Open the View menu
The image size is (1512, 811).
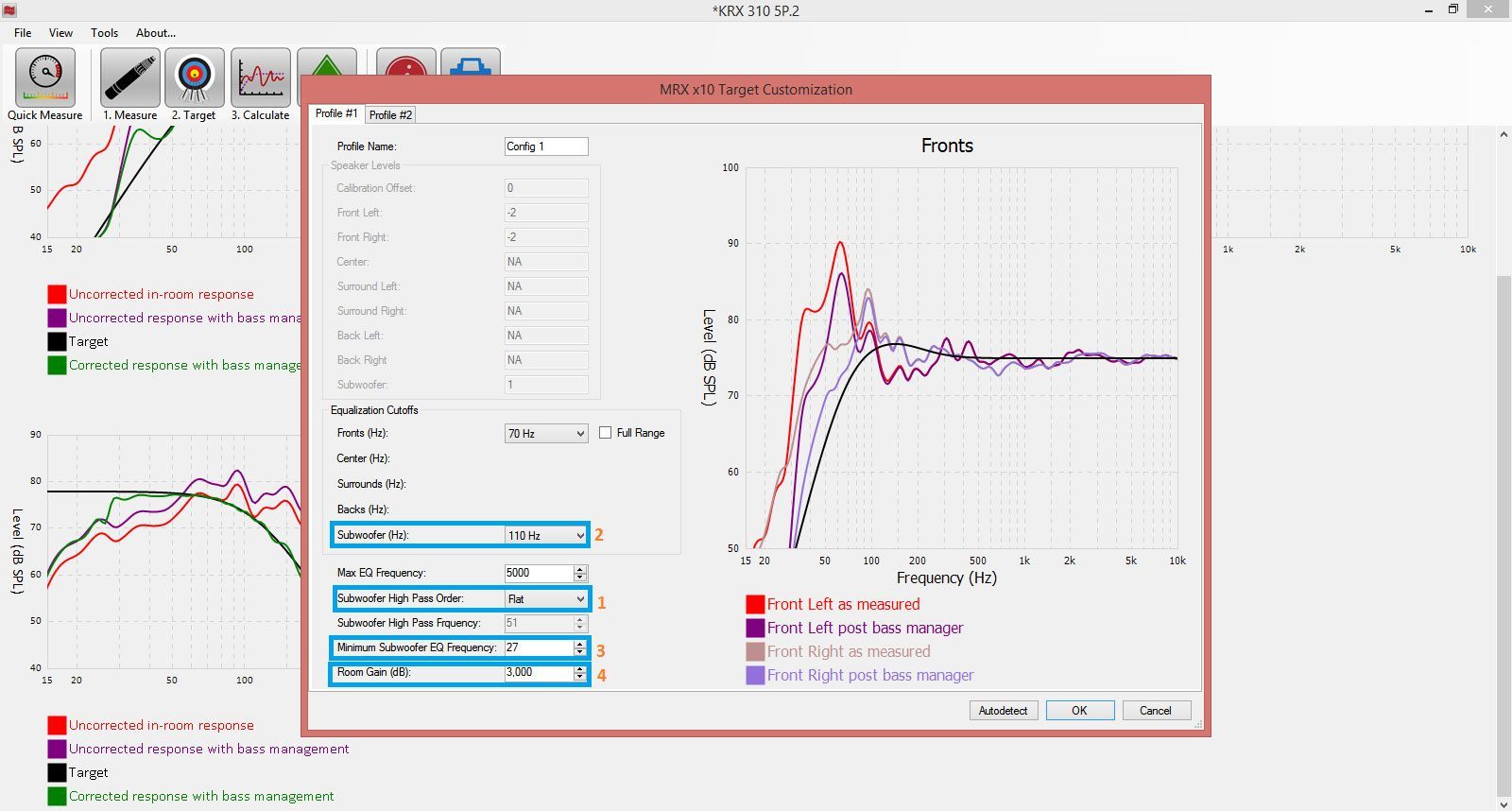coord(60,32)
